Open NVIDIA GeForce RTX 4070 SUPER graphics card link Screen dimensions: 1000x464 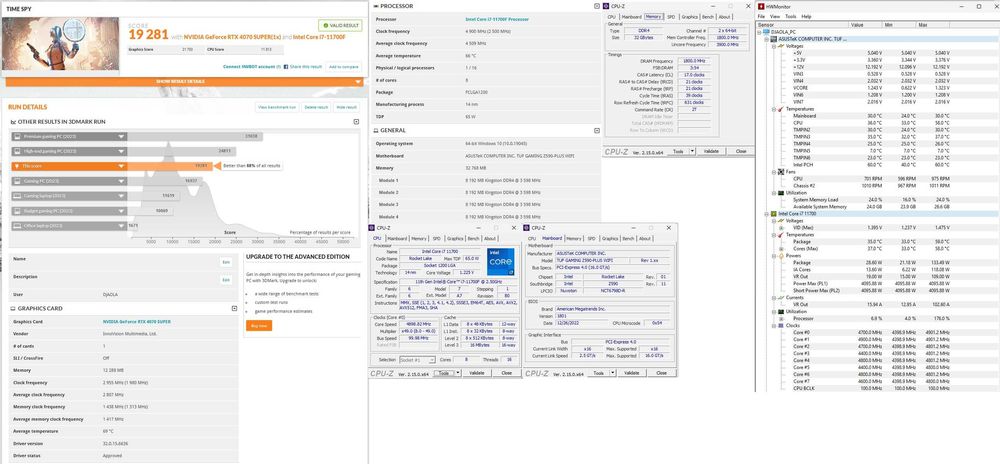coord(136,321)
